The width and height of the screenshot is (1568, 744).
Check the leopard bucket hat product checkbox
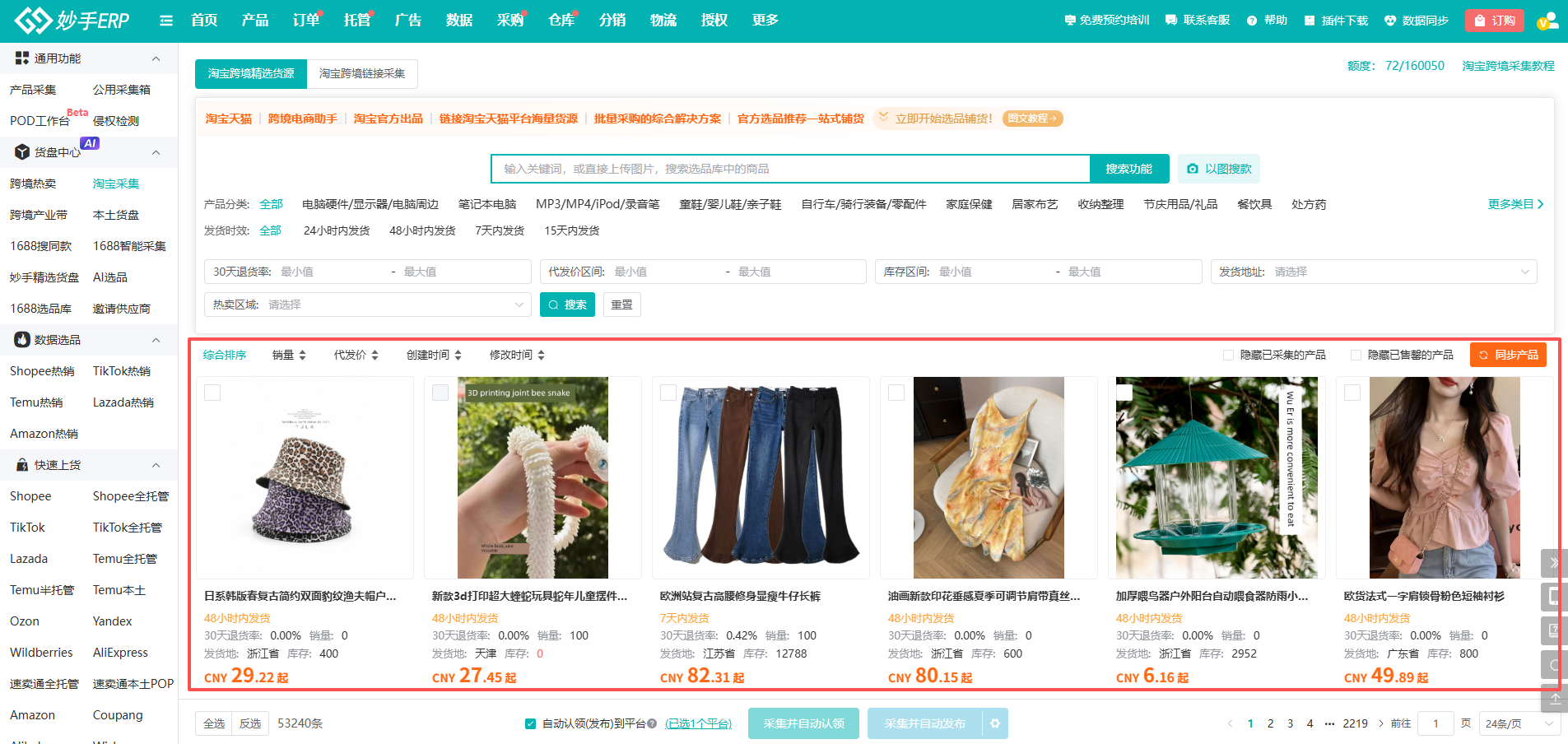[212, 393]
